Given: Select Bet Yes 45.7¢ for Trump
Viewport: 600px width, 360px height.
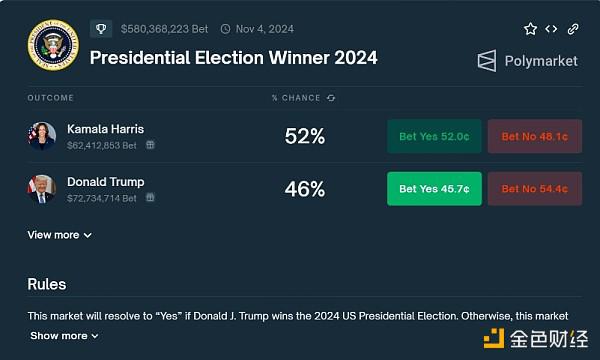Looking at the screenshot, I should click(434, 189).
